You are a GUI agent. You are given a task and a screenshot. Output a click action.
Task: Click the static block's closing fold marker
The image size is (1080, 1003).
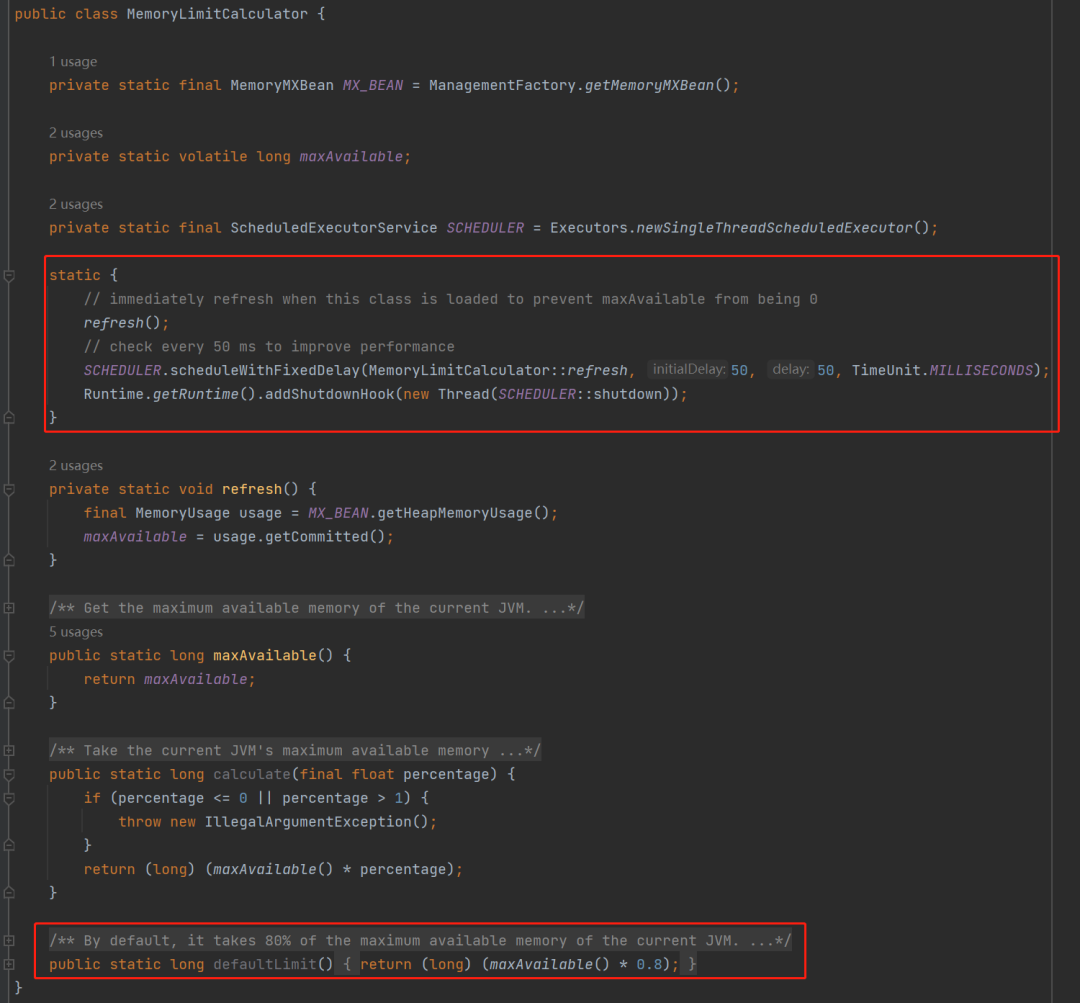pos(9,417)
